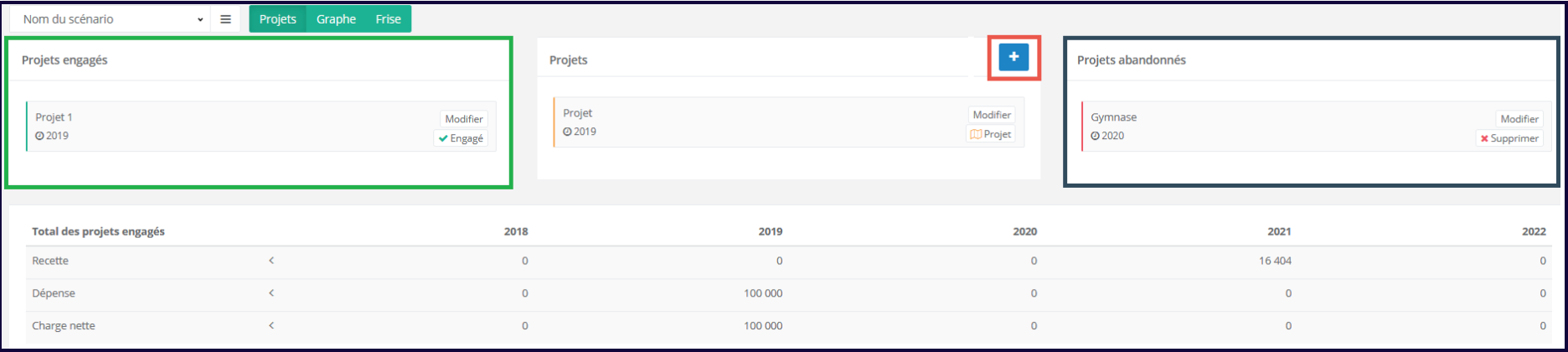
Task: Click the green checkmark Engagé icon
Action: (443, 138)
